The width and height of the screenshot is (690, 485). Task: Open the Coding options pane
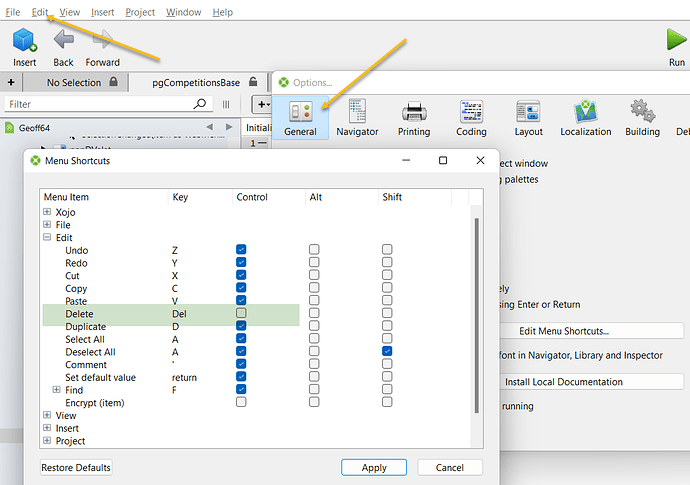pyautogui.click(x=471, y=118)
